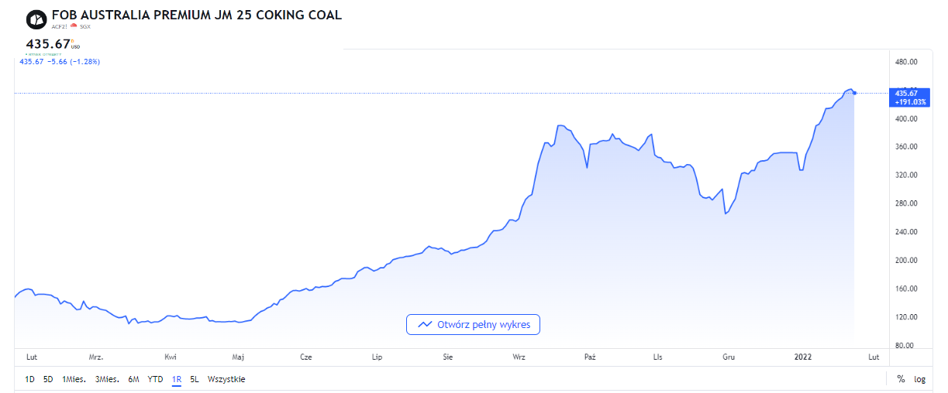Screen dimensions: 948x393
Task: Select the 1R one-year range
Action: [177, 379]
